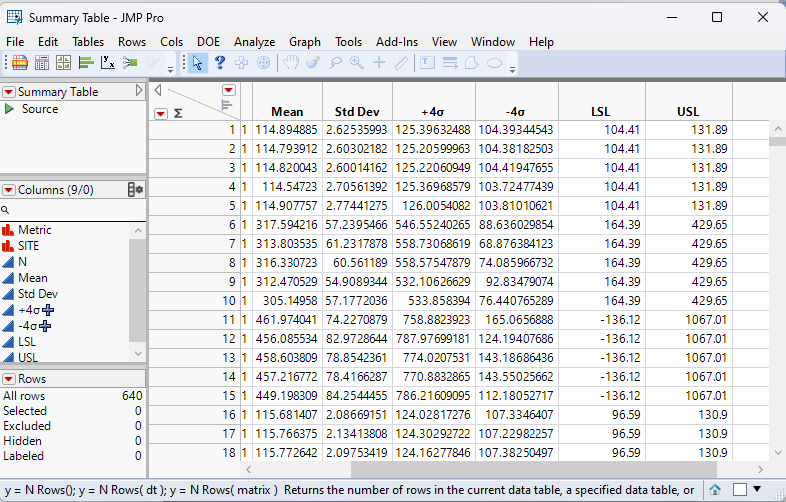Select the Oval shape tool
The width and height of the screenshot is (786, 502).
[494, 63]
